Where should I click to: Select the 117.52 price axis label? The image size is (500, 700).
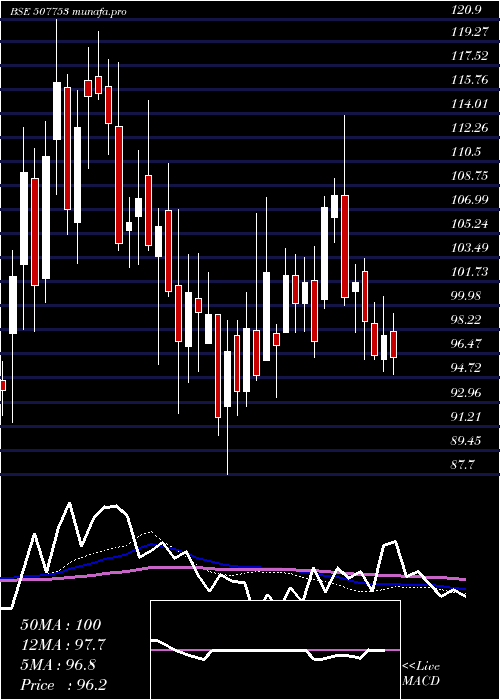tap(469, 56)
